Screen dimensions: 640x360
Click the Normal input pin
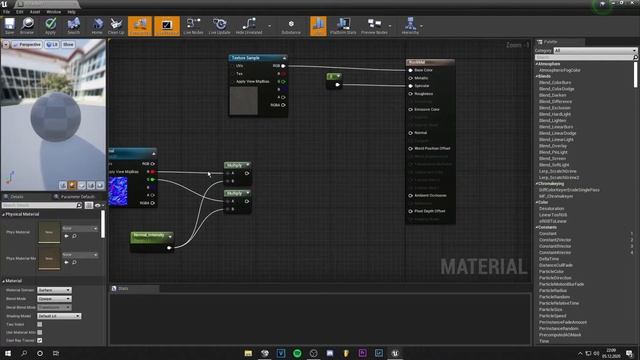411,133
